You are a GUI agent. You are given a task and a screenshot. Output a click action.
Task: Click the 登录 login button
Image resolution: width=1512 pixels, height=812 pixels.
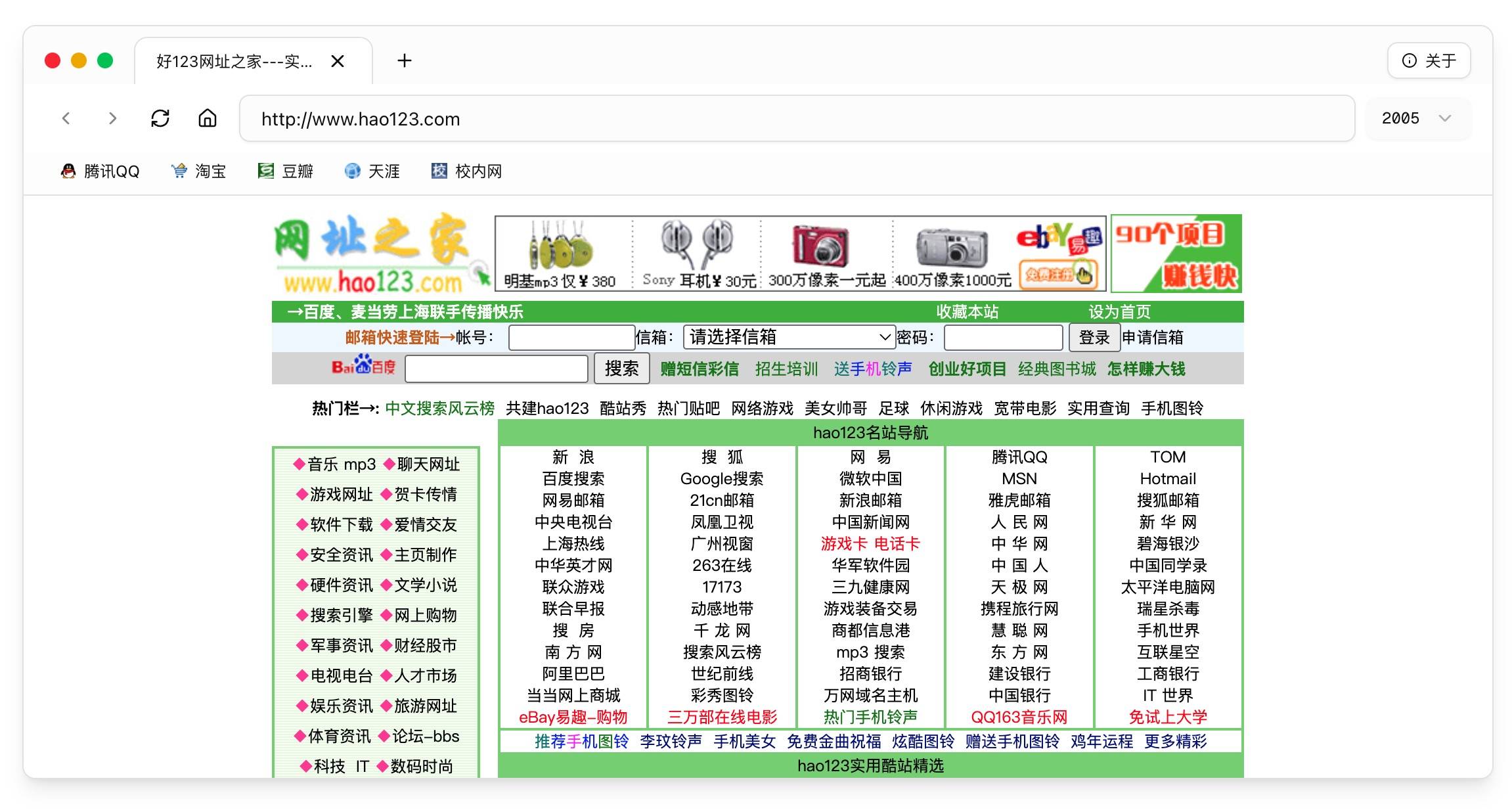pos(1094,338)
